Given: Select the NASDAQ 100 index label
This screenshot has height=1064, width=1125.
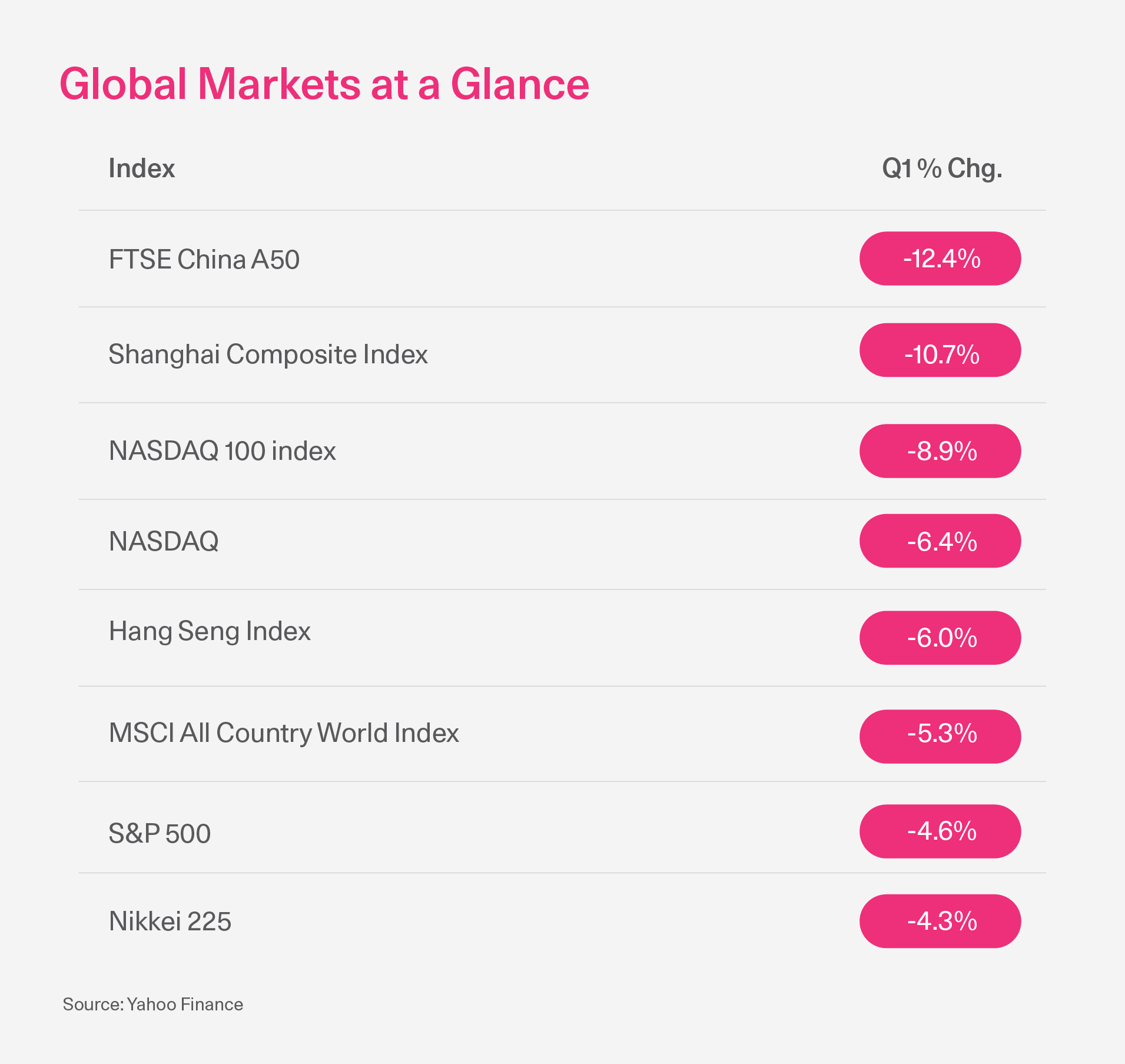Looking at the screenshot, I should (223, 451).
